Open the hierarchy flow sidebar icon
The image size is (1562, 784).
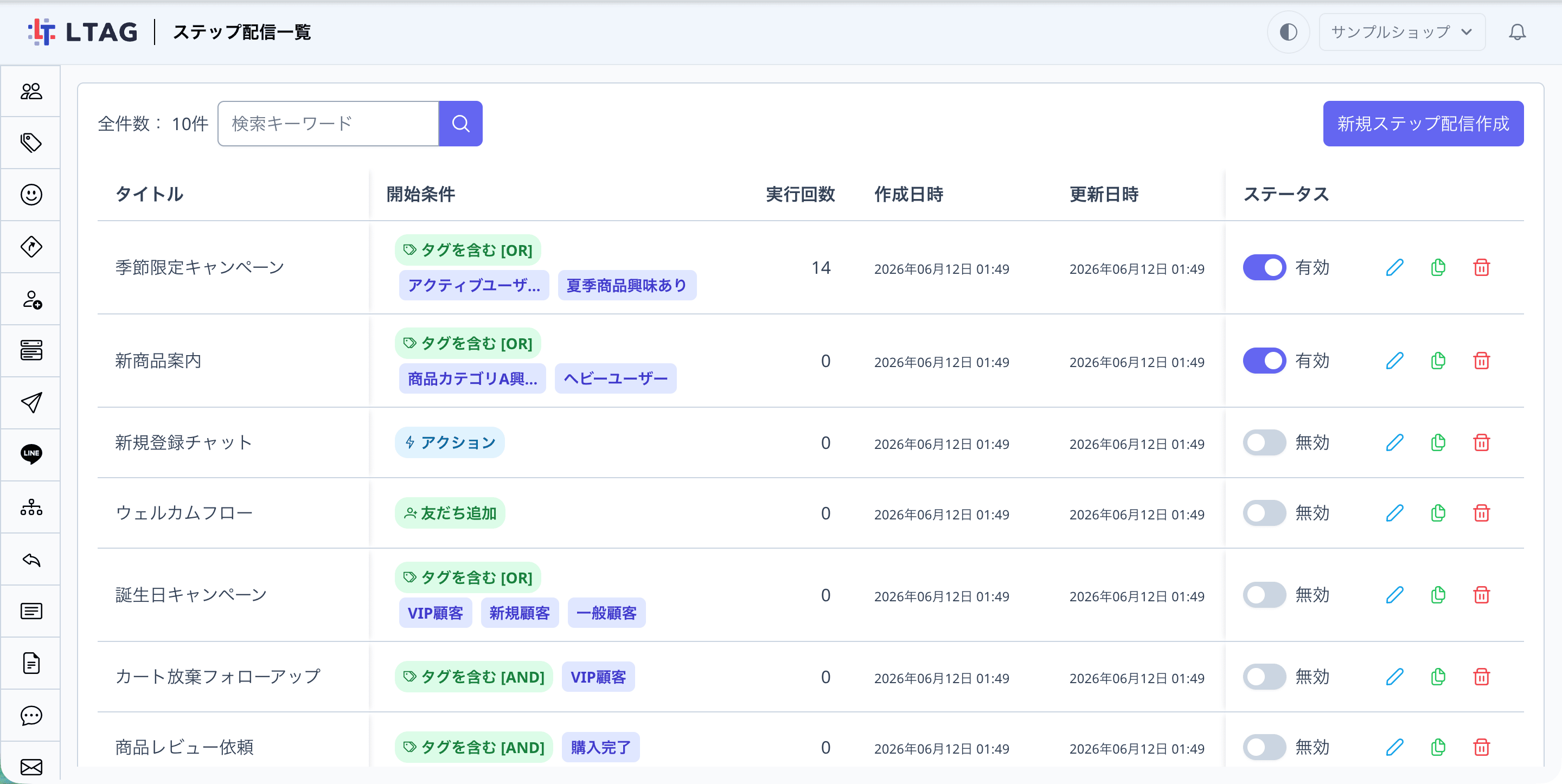[31, 507]
